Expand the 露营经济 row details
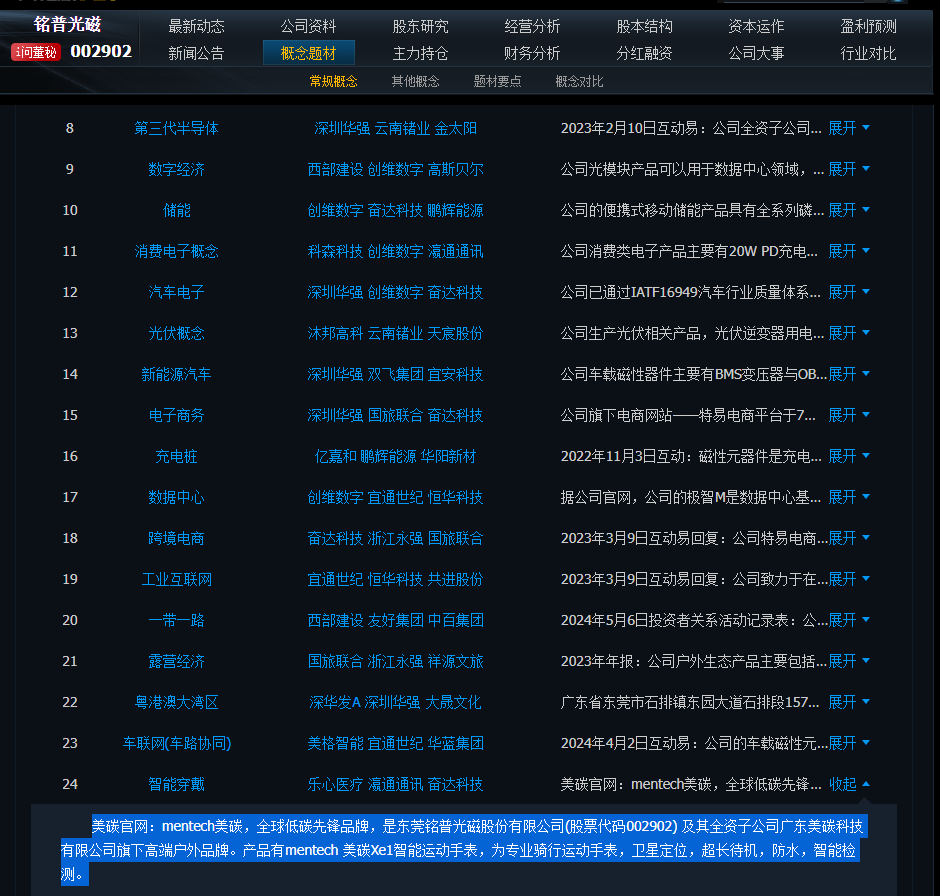The height and width of the screenshot is (896, 940). 848,661
